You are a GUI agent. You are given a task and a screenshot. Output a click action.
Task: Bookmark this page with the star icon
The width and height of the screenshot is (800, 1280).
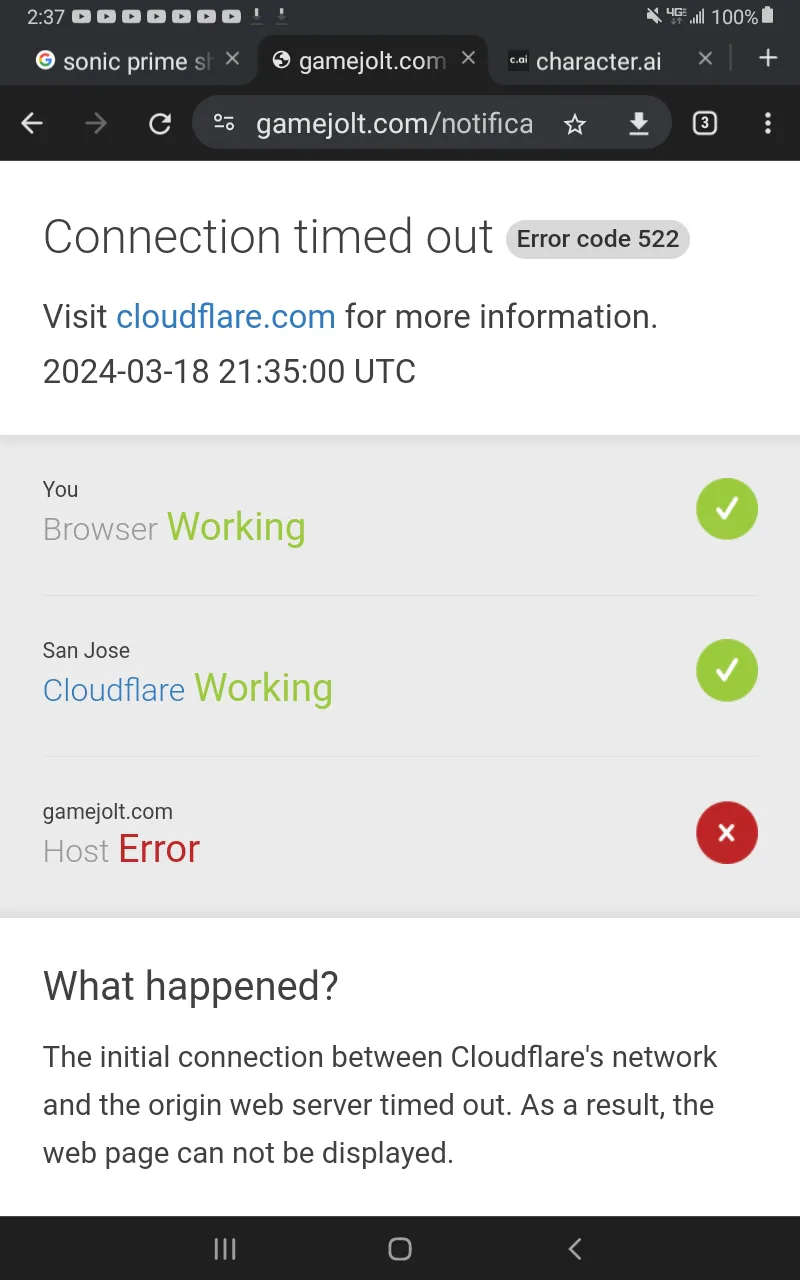[x=574, y=123]
